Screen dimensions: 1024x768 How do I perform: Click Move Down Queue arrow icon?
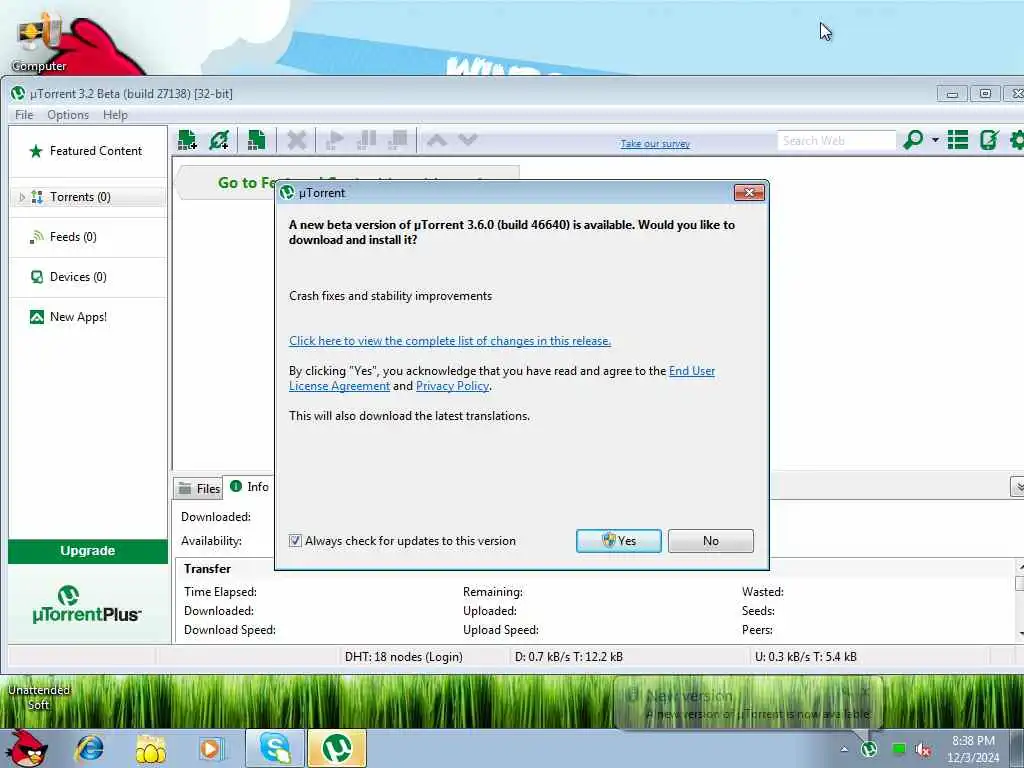tap(468, 140)
